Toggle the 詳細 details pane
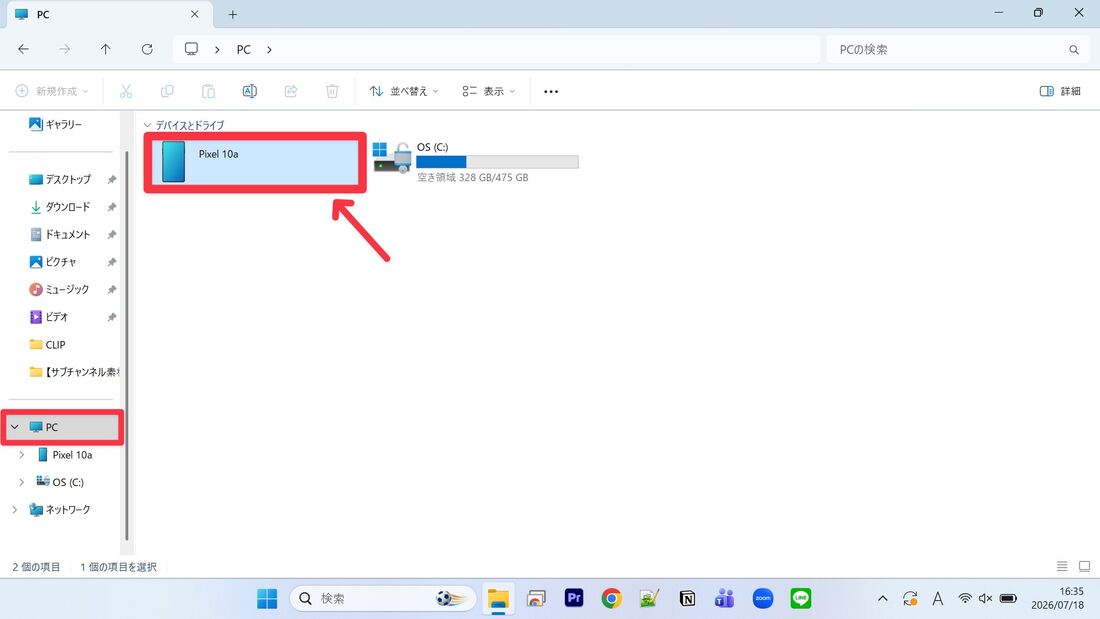The image size is (1100, 619). coord(1060,91)
